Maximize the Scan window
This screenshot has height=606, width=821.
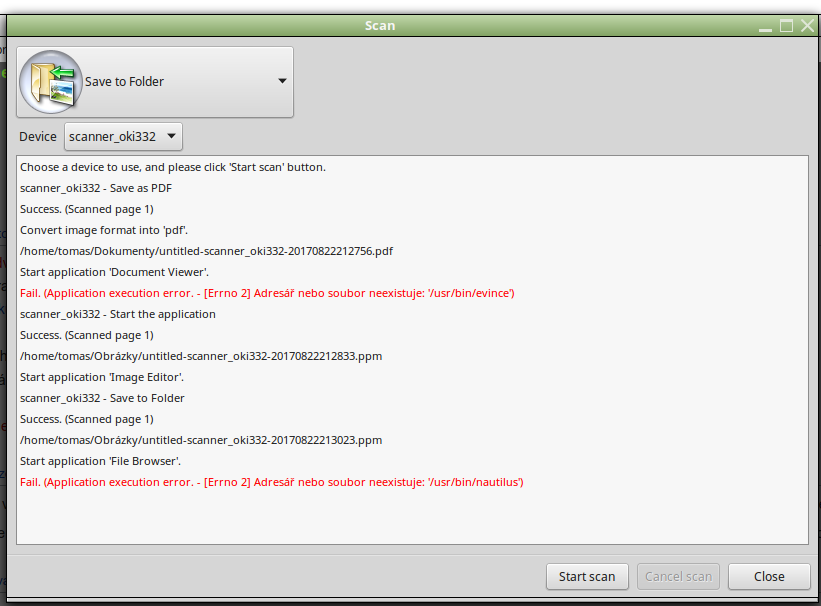click(786, 26)
